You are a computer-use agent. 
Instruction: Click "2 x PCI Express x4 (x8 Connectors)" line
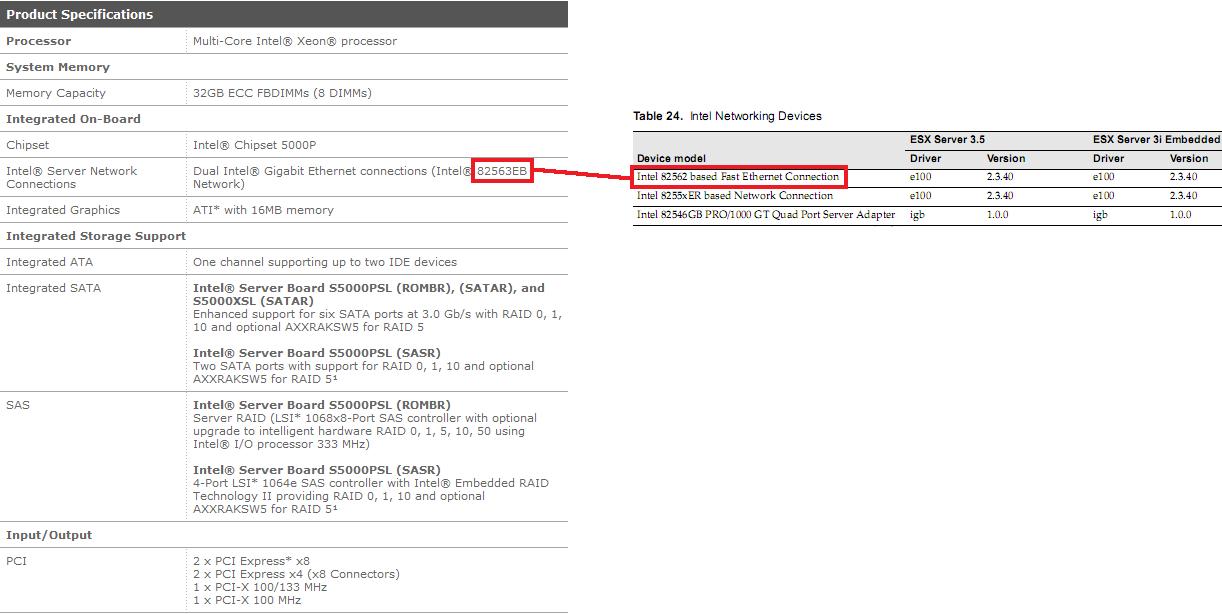296,574
